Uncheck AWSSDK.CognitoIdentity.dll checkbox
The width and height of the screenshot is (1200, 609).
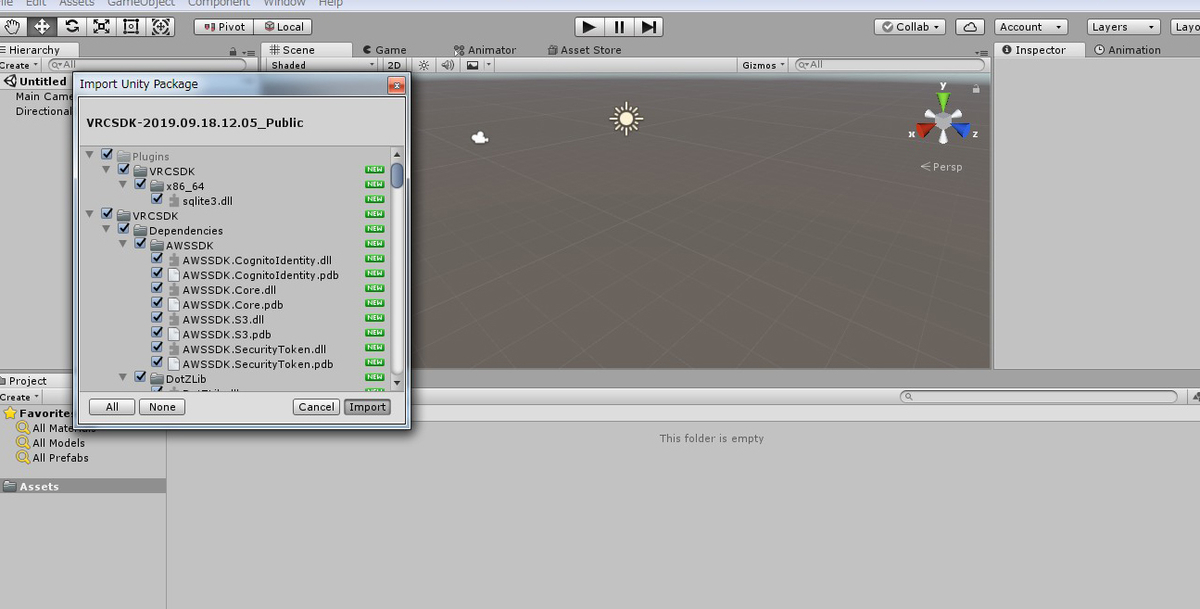tap(157, 260)
